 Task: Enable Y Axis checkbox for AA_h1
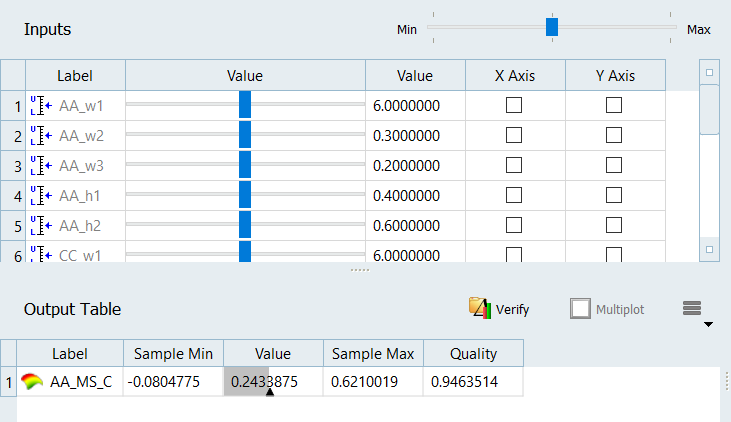pos(614,195)
